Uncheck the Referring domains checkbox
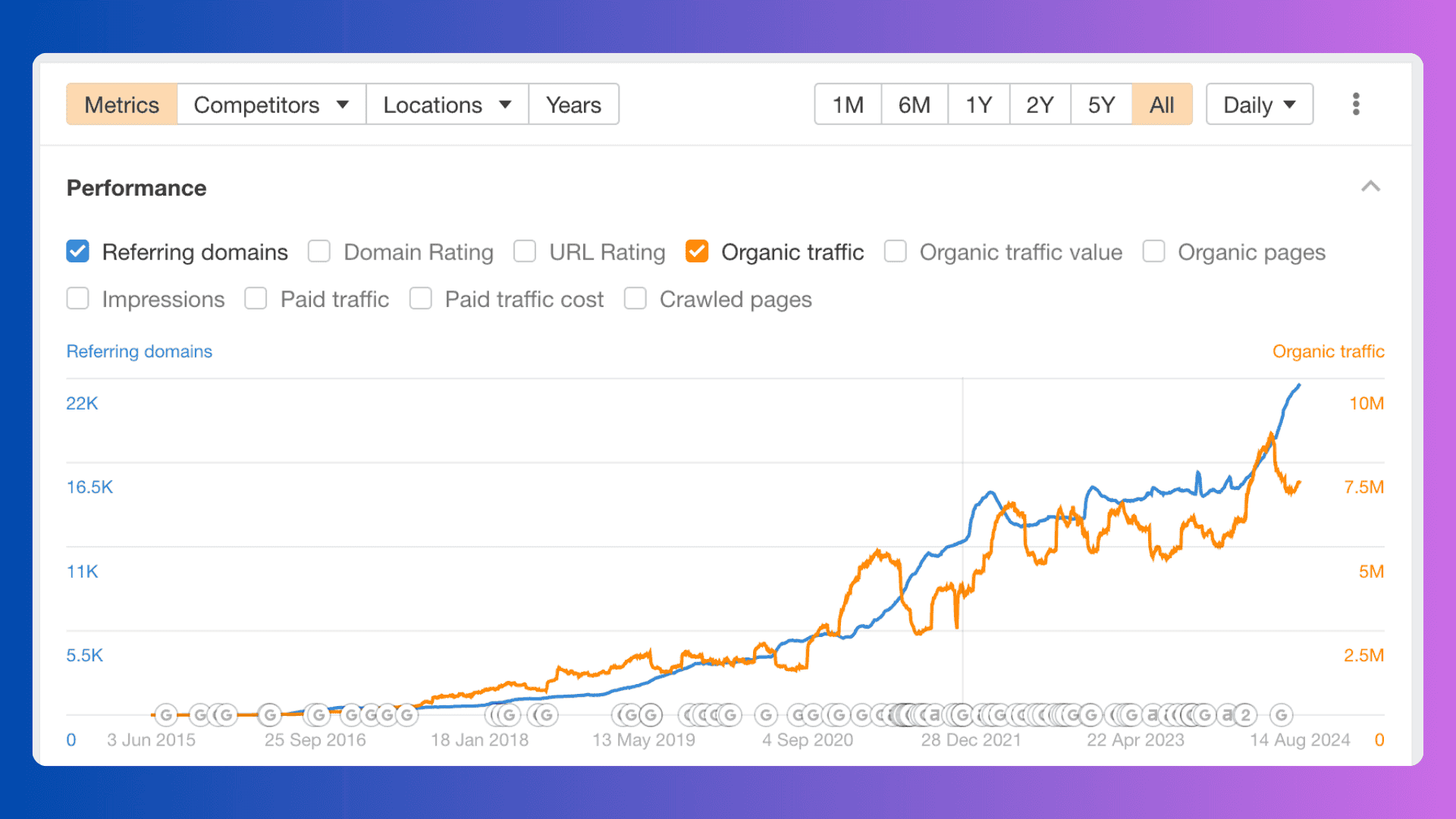 77,252
